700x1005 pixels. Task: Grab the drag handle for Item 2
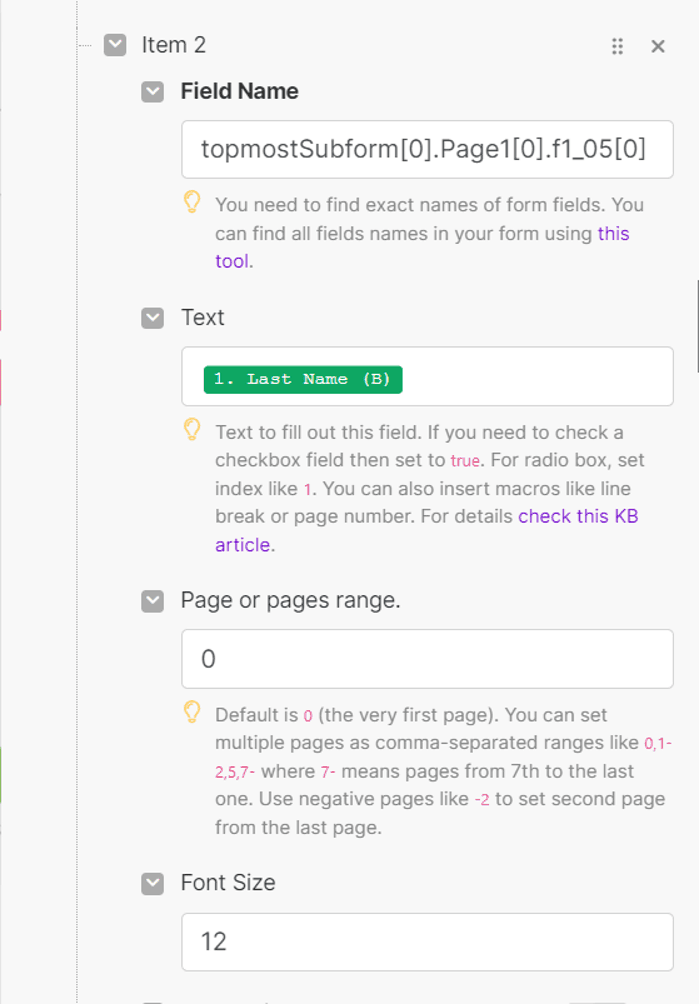[x=617, y=46]
